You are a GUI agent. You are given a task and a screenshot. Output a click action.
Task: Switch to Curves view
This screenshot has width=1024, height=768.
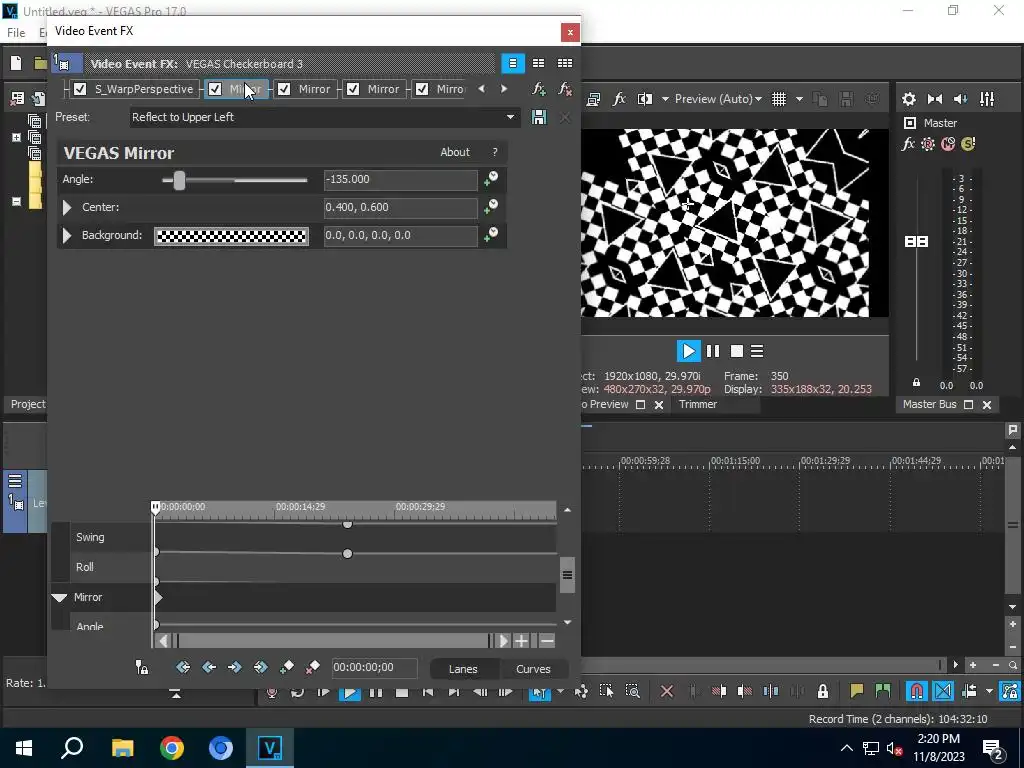pyautogui.click(x=533, y=669)
